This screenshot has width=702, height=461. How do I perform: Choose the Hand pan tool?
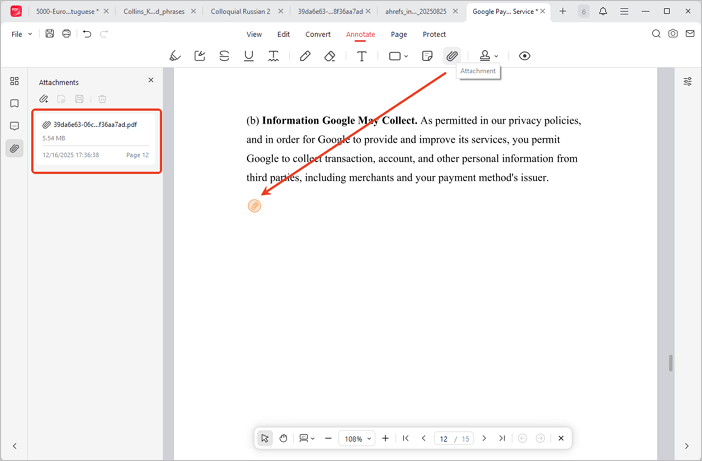(283, 438)
